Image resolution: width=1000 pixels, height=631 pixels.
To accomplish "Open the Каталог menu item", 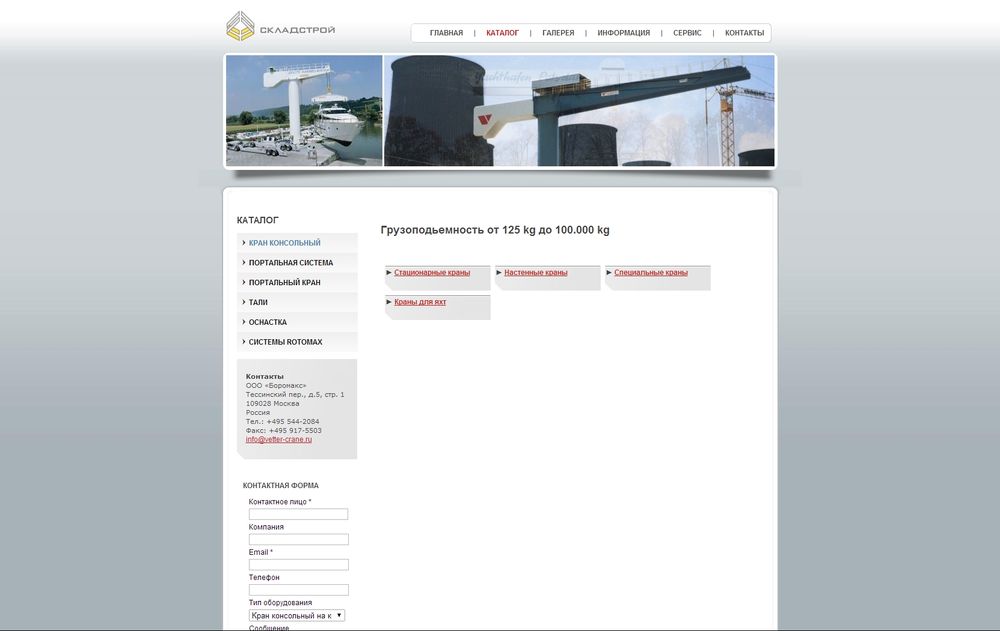I will coord(502,33).
